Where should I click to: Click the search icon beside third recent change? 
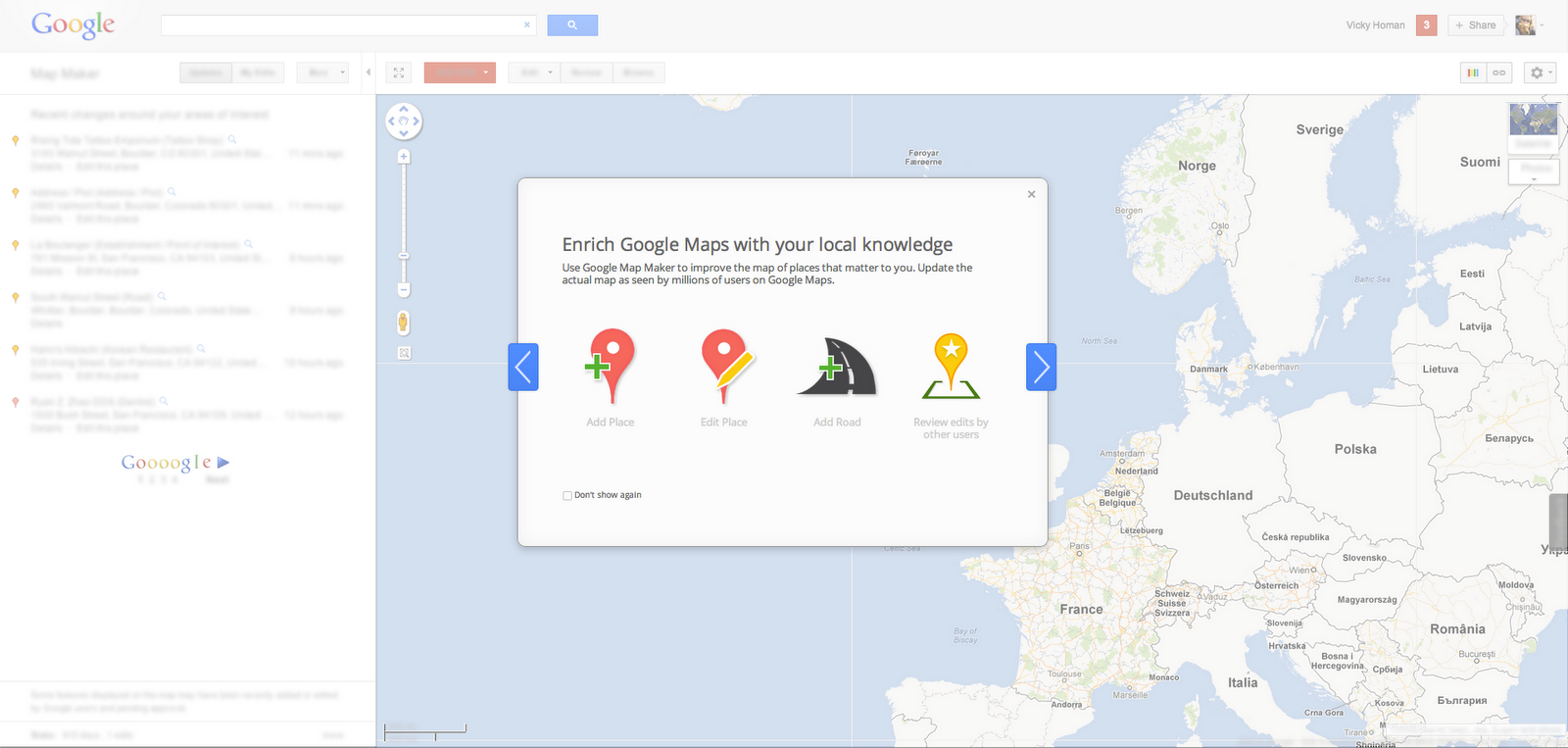[249, 244]
